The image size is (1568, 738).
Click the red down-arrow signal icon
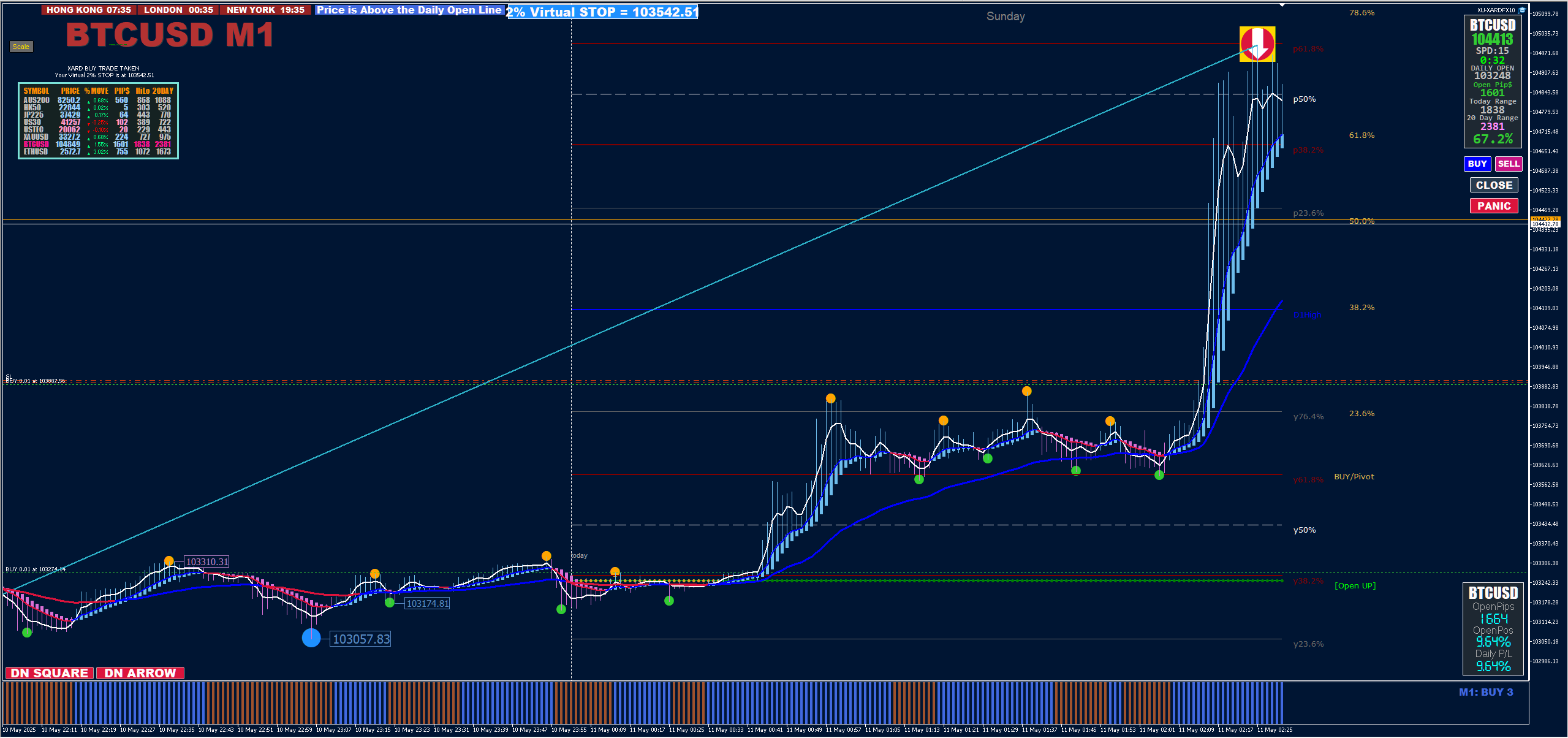pos(1257,44)
